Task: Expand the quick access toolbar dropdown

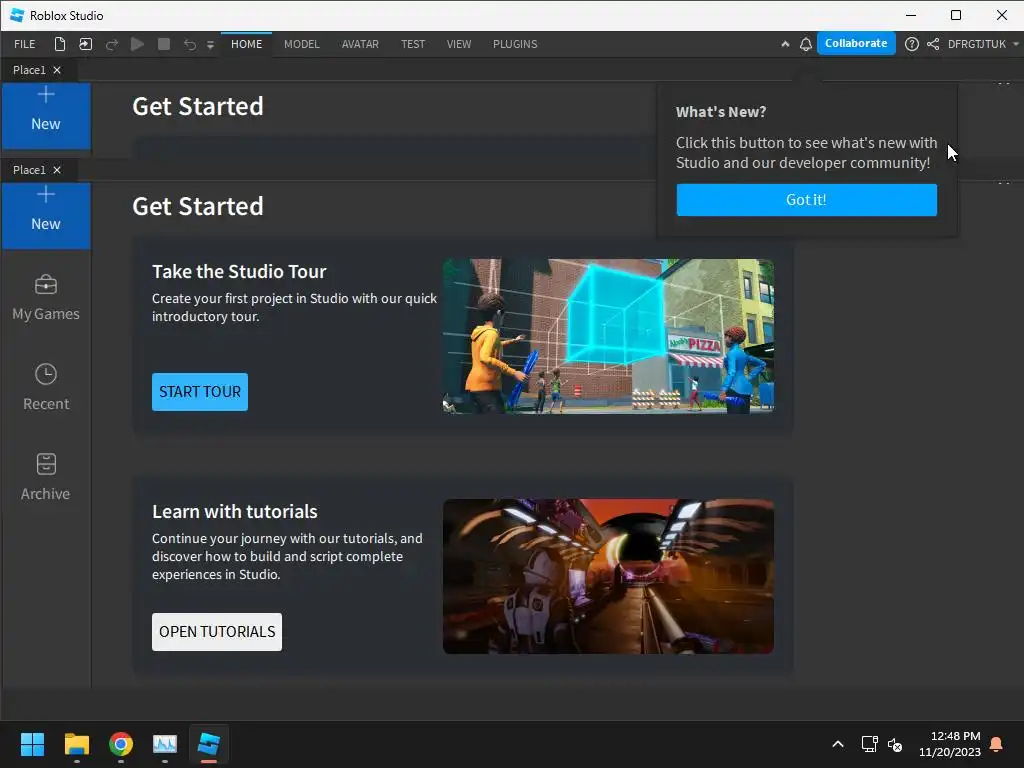Action: tap(210, 44)
